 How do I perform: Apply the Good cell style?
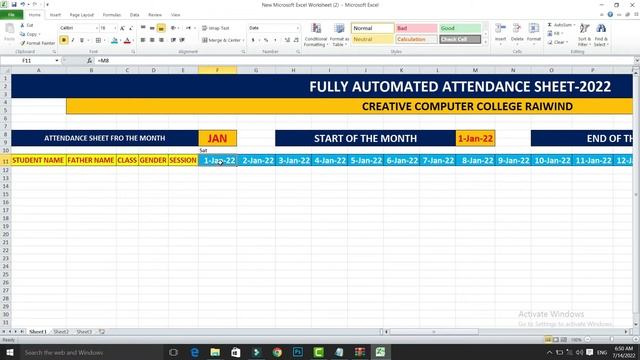(460, 28)
